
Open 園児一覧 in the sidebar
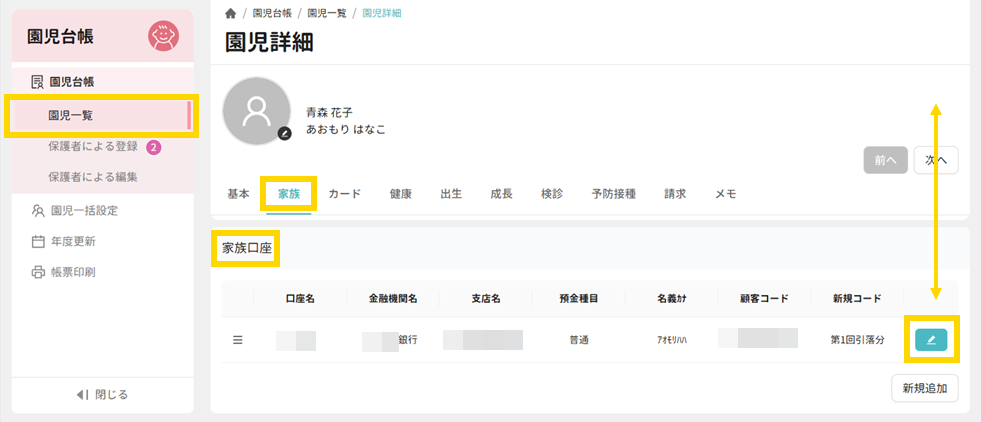click(x=70, y=116)
